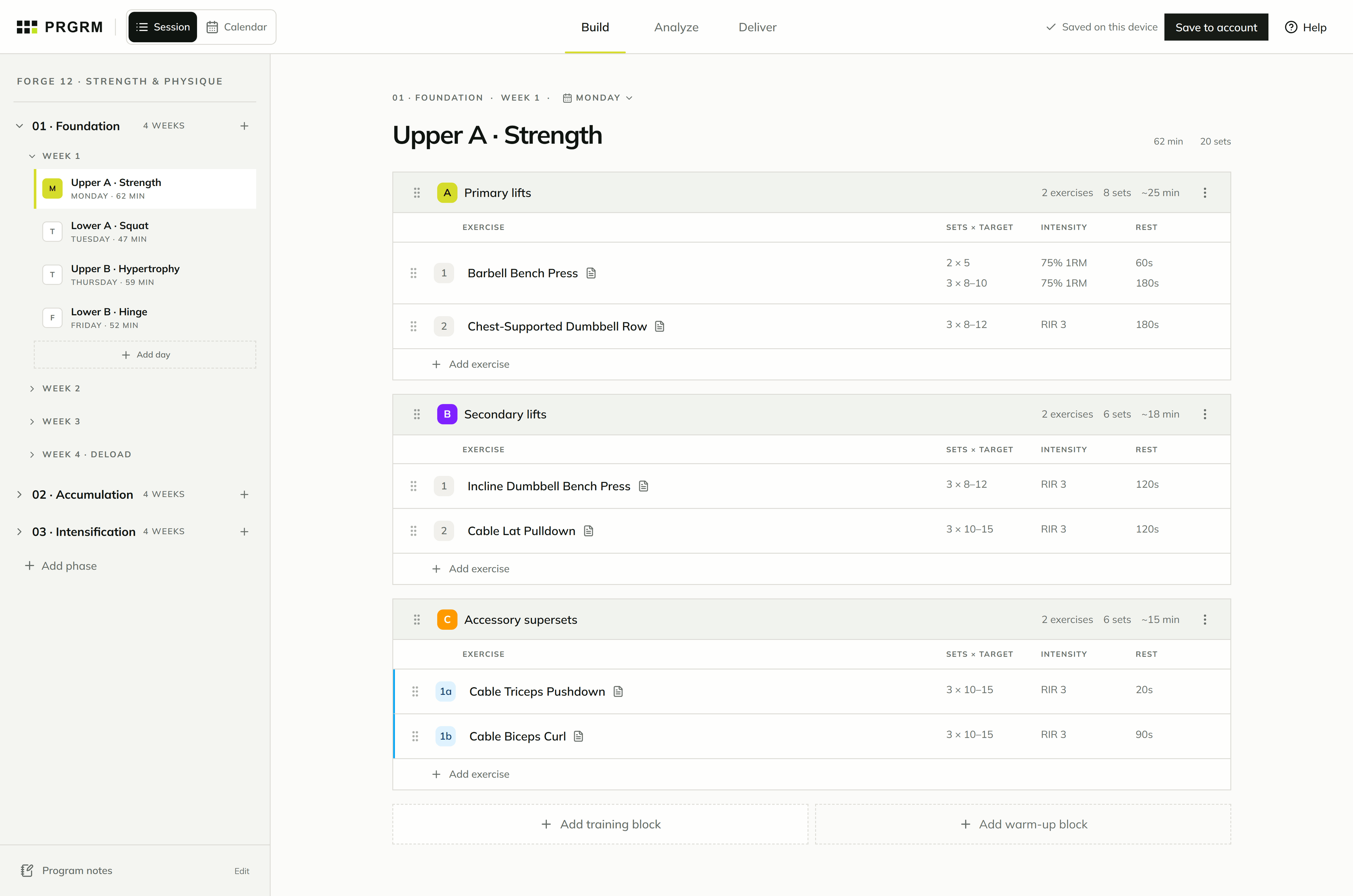
Task: Open the Primary lifts block options menu
Action: (1205, 193)
